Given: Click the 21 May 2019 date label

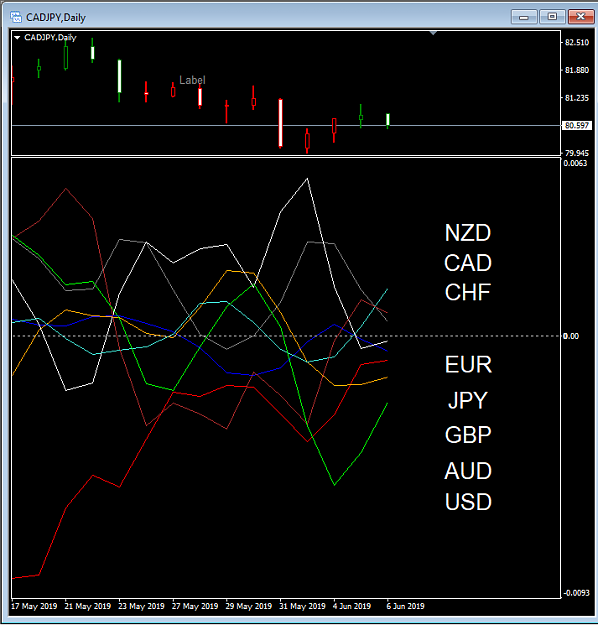Looking at the screenshot, I should point(88,606).
